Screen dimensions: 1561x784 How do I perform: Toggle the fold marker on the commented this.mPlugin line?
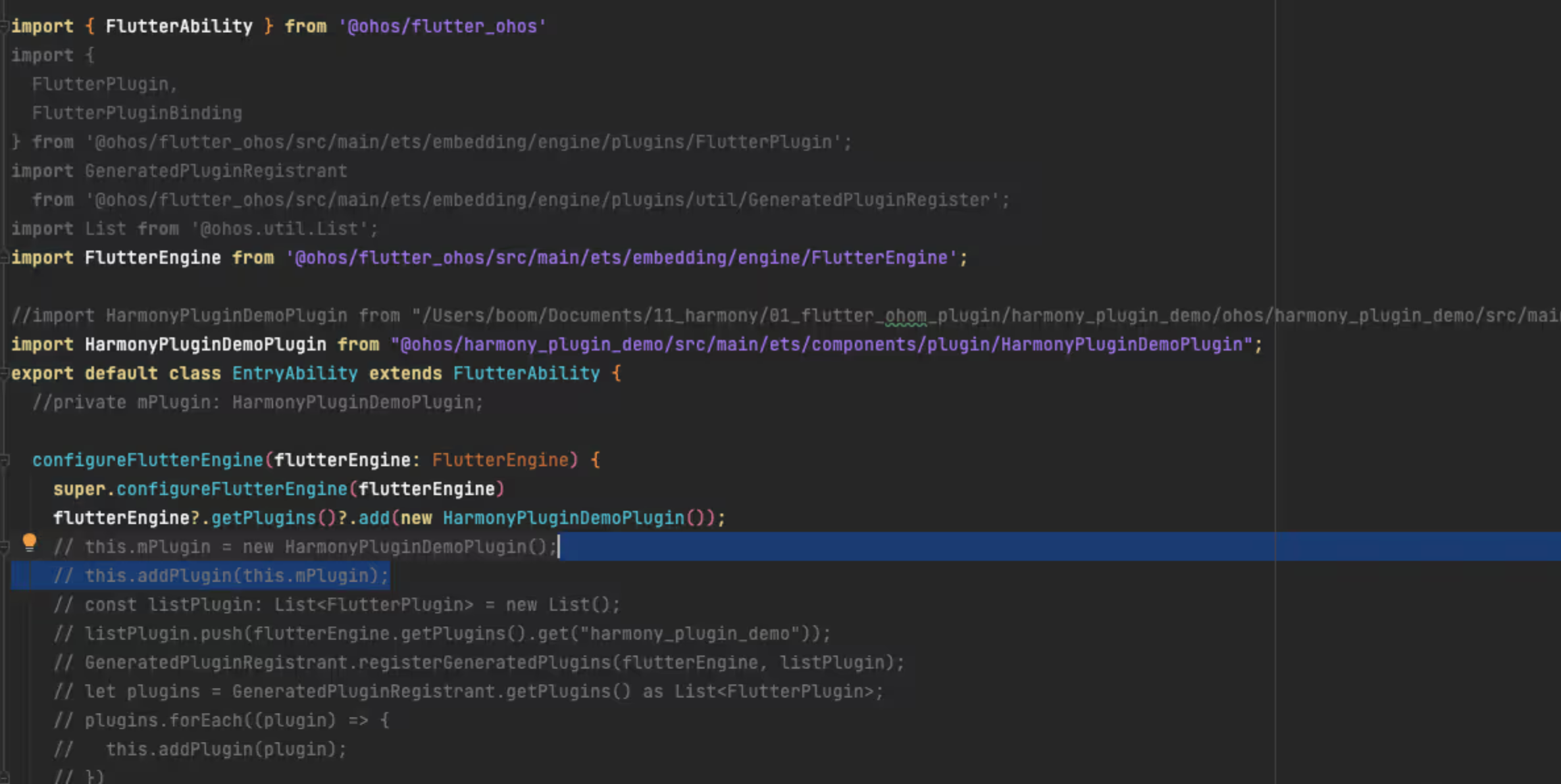[x=5, y=547]
